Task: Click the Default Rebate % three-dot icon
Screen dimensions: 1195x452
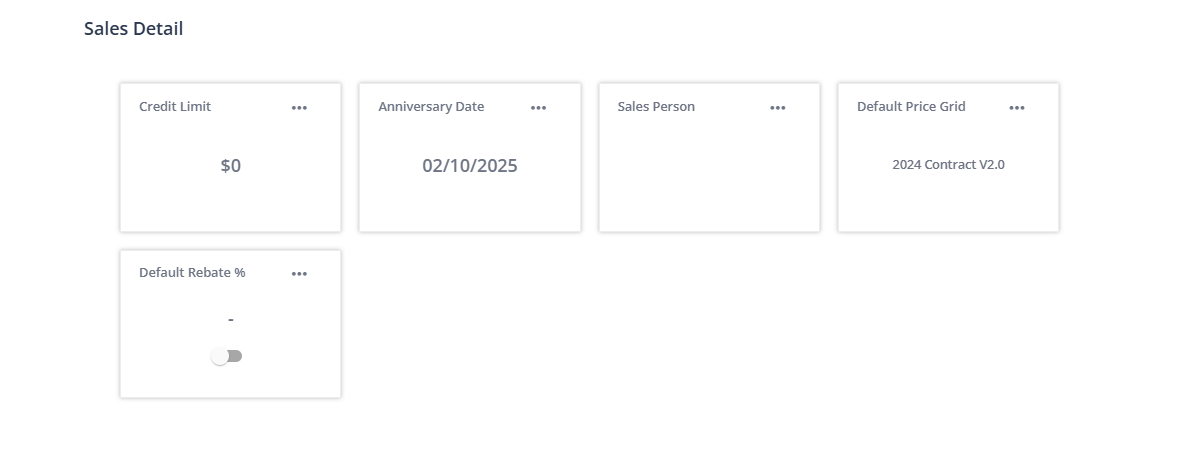Action: pos(299,274)
